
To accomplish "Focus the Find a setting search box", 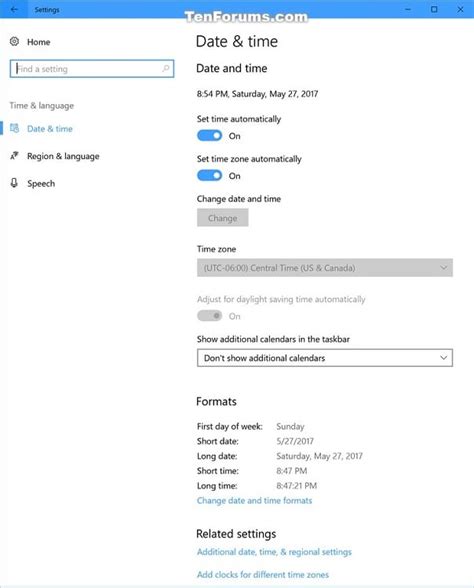I will (92, 69).
